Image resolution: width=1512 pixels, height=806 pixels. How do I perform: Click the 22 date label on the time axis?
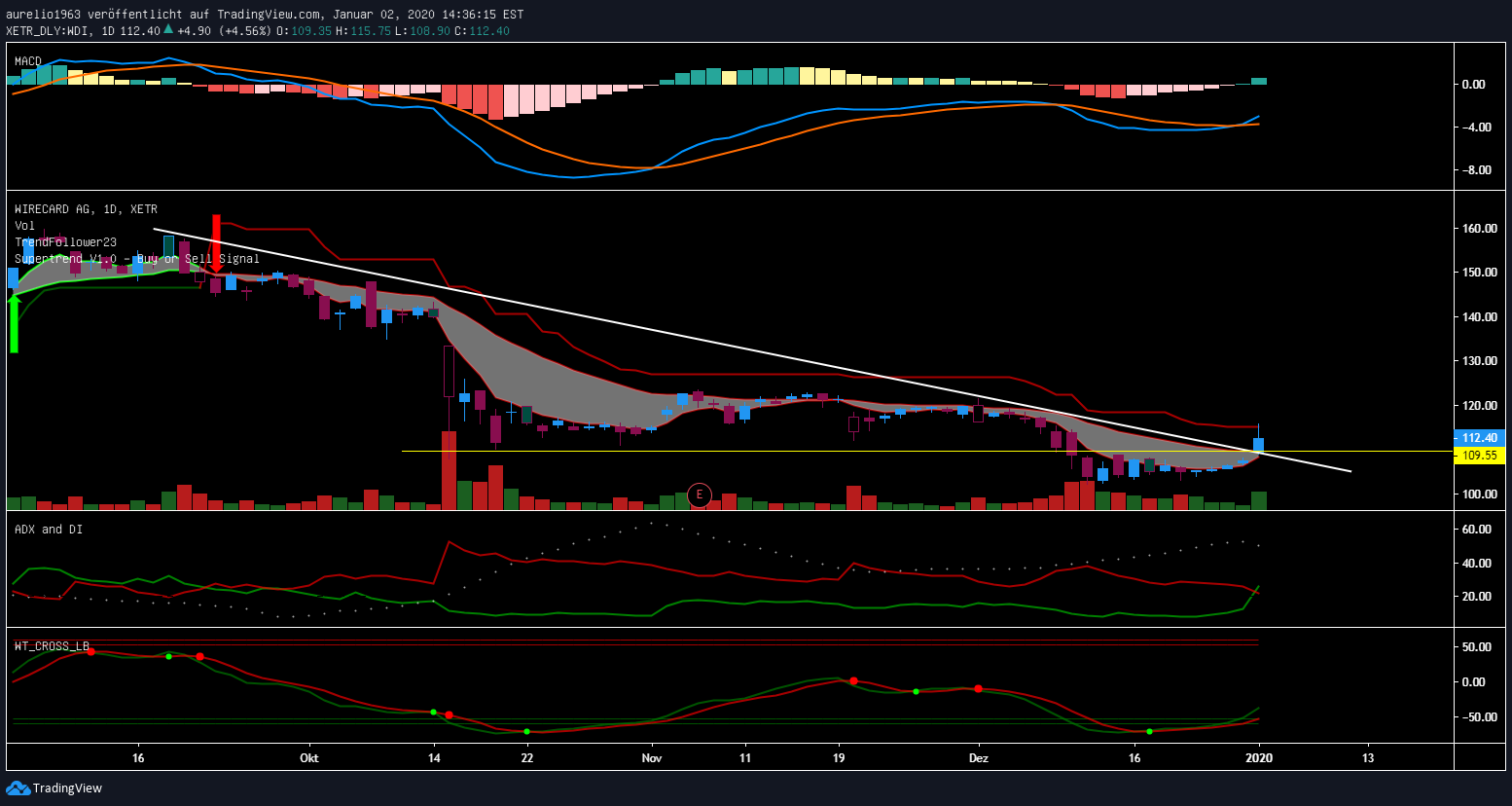[x=527, y=758]
